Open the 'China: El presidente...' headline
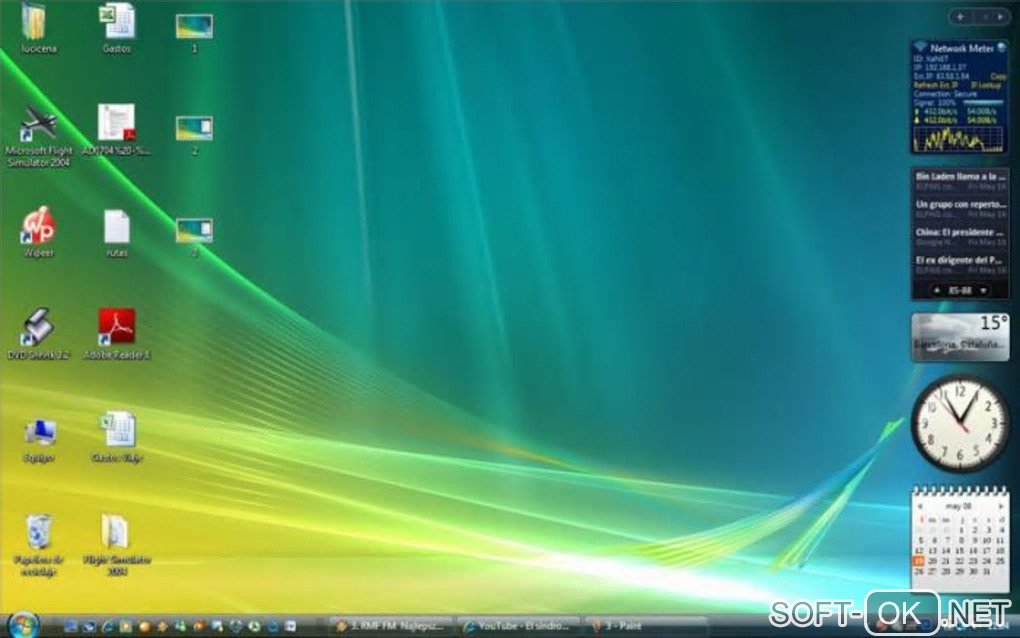1020x638 pixels. pyautogui.click(x=960, y=232)
